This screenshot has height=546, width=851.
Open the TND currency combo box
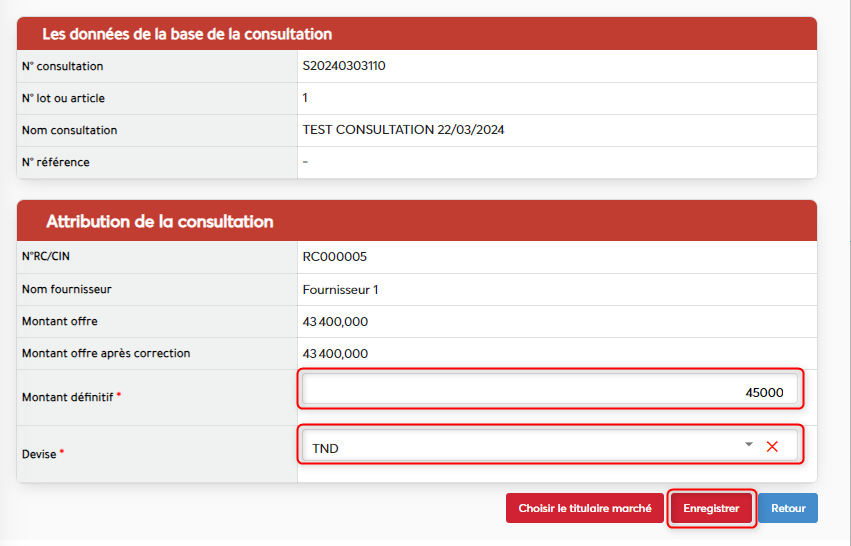[520, 448]
